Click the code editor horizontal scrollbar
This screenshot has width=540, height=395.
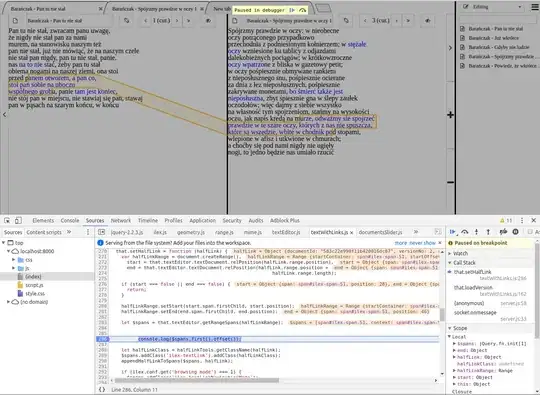(196, 381)
